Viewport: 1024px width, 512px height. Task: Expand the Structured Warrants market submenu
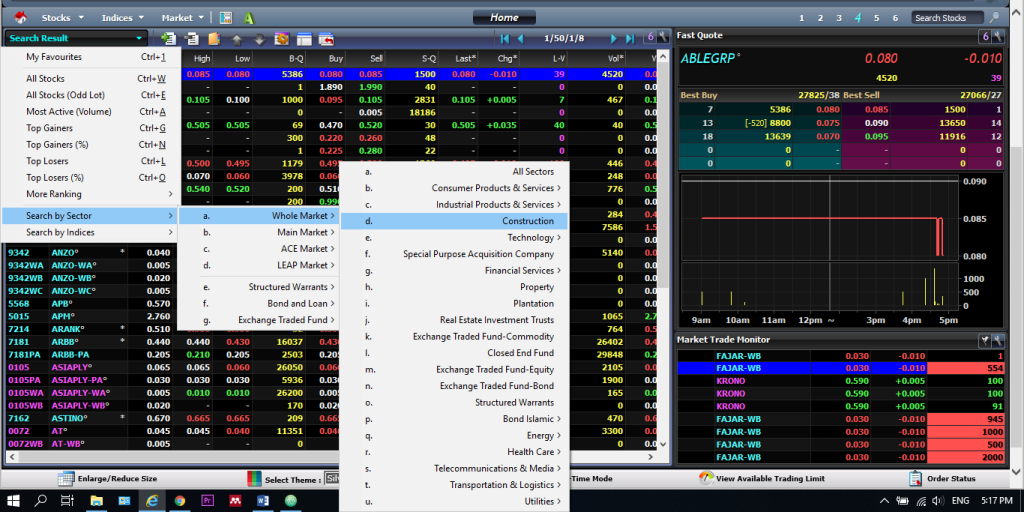point(259,287)
